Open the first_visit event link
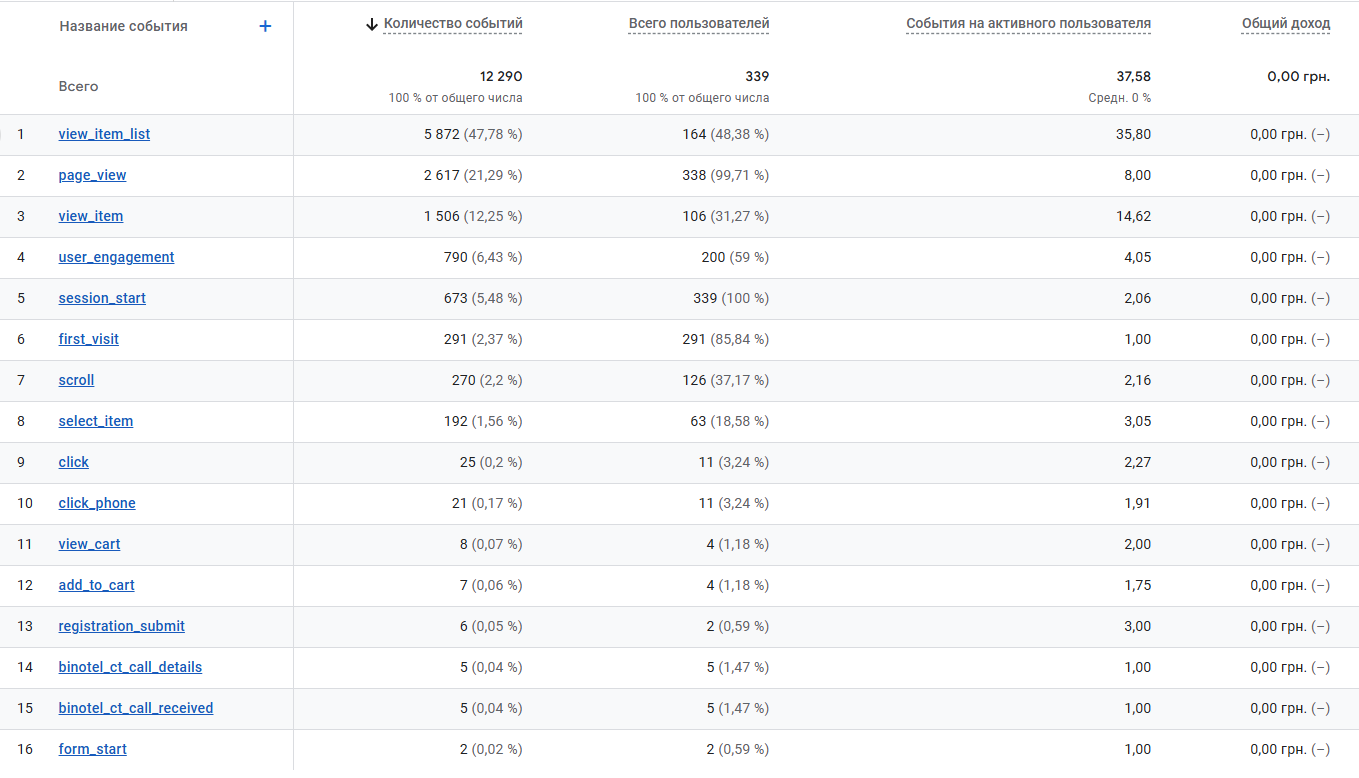The image size is (1359, 778). click(x=88, y=339)
